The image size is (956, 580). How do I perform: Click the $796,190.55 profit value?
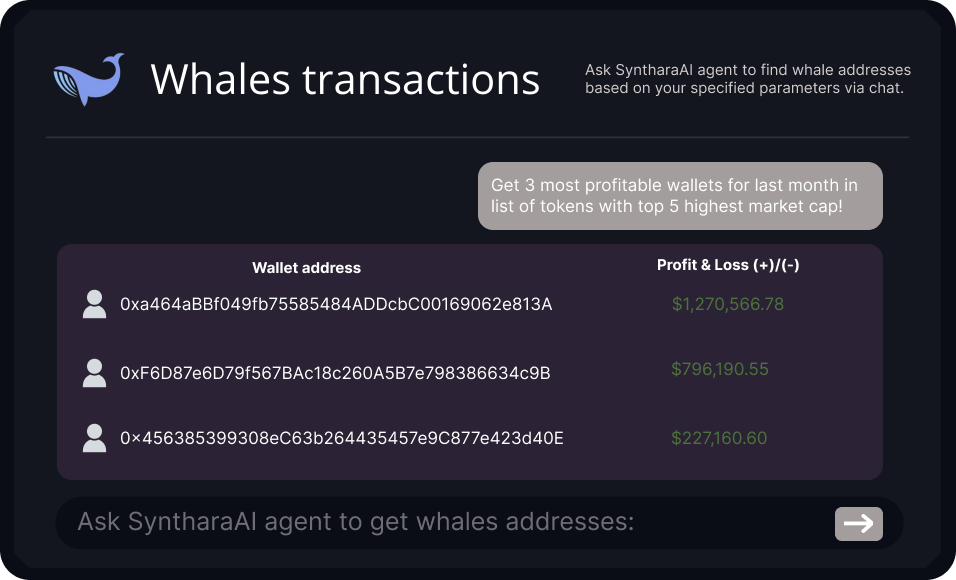click(720, 369)
